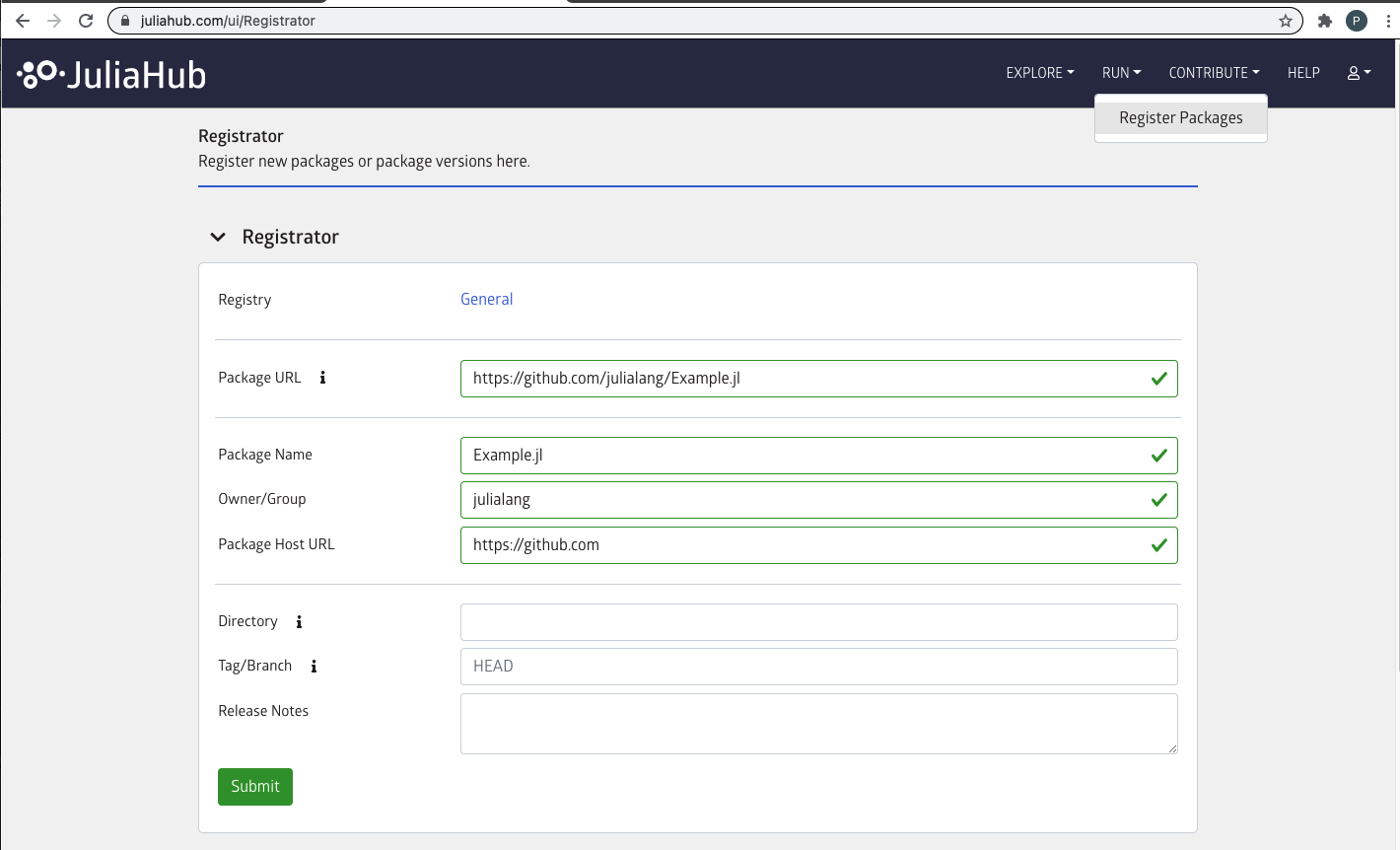The width and height of the screenshot is (1400, 850).
Task: Open the RUN dropdown menu
Action: [1122, 73]
